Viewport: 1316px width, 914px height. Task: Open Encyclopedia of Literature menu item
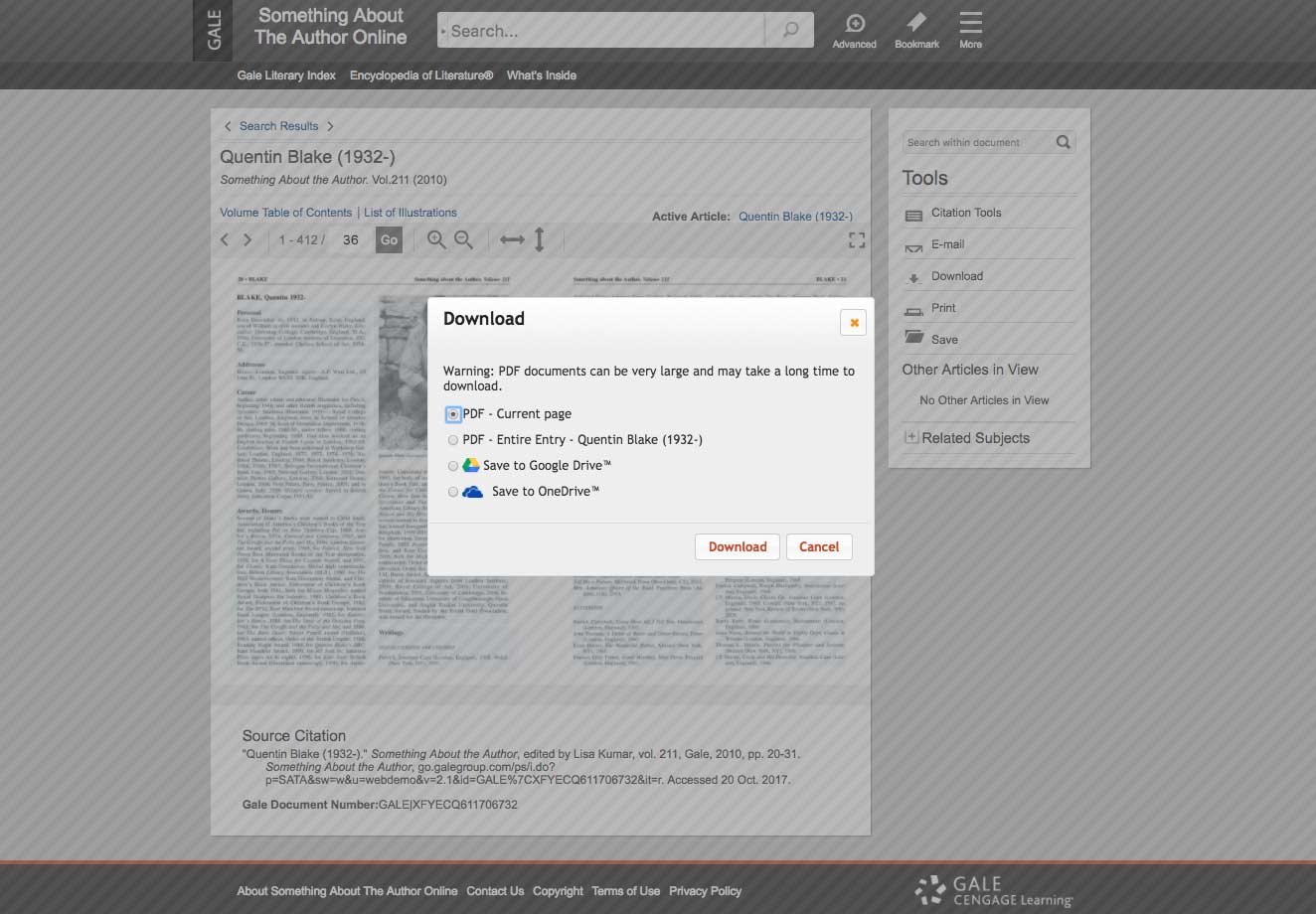(421, 76)
